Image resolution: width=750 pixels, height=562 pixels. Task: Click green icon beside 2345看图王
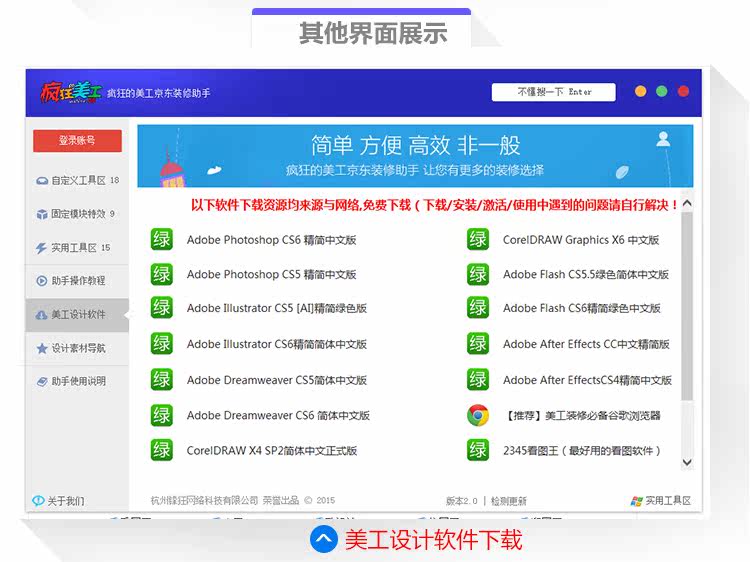478,450
